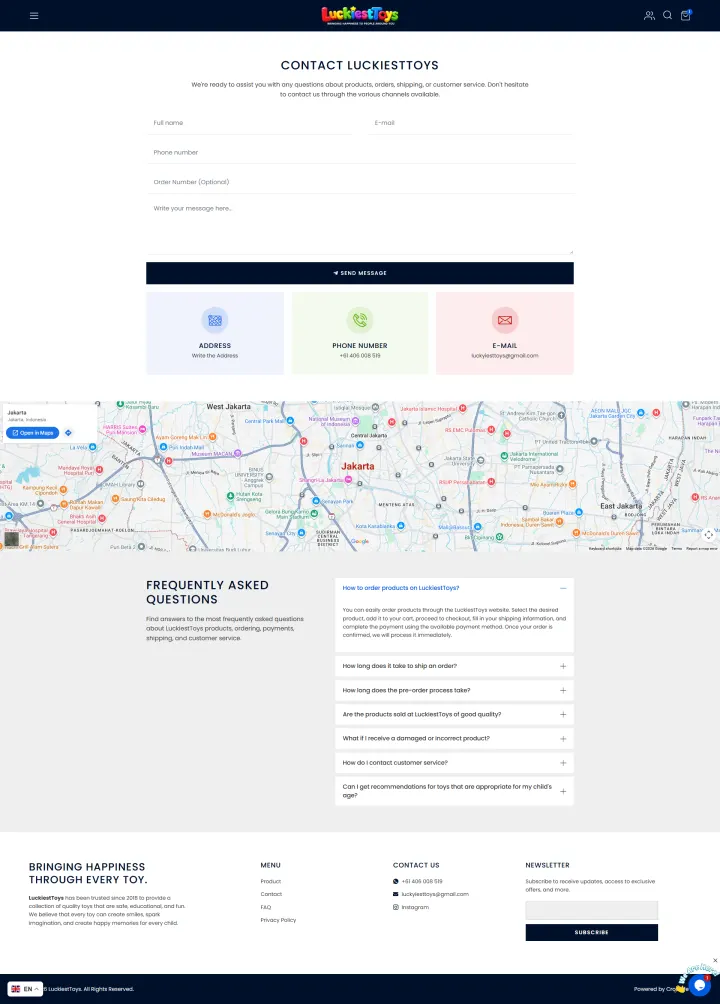Click the footer envelope icon
720x1004 pixels.
coord(396,895)
